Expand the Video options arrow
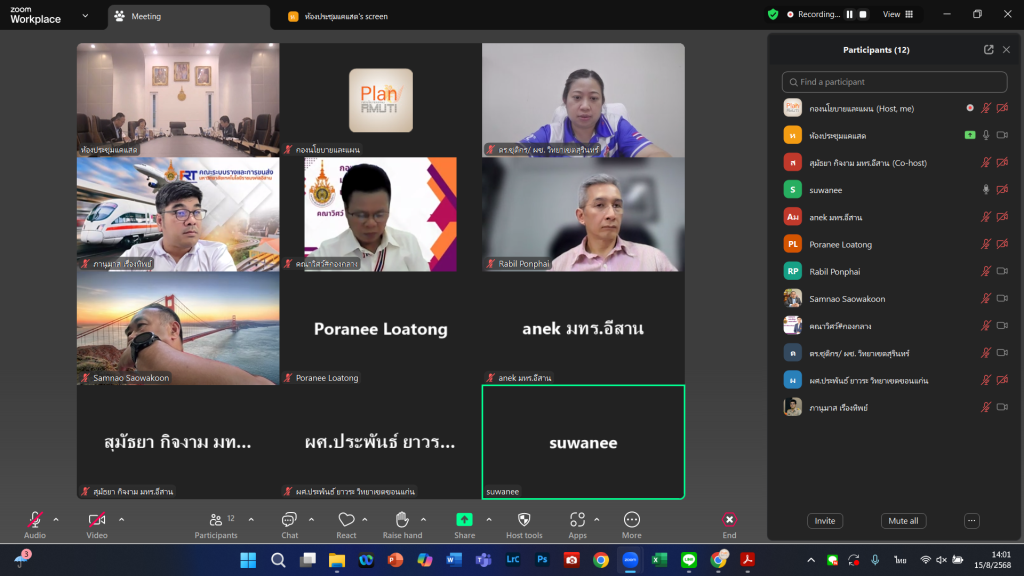 click(122, 519)
